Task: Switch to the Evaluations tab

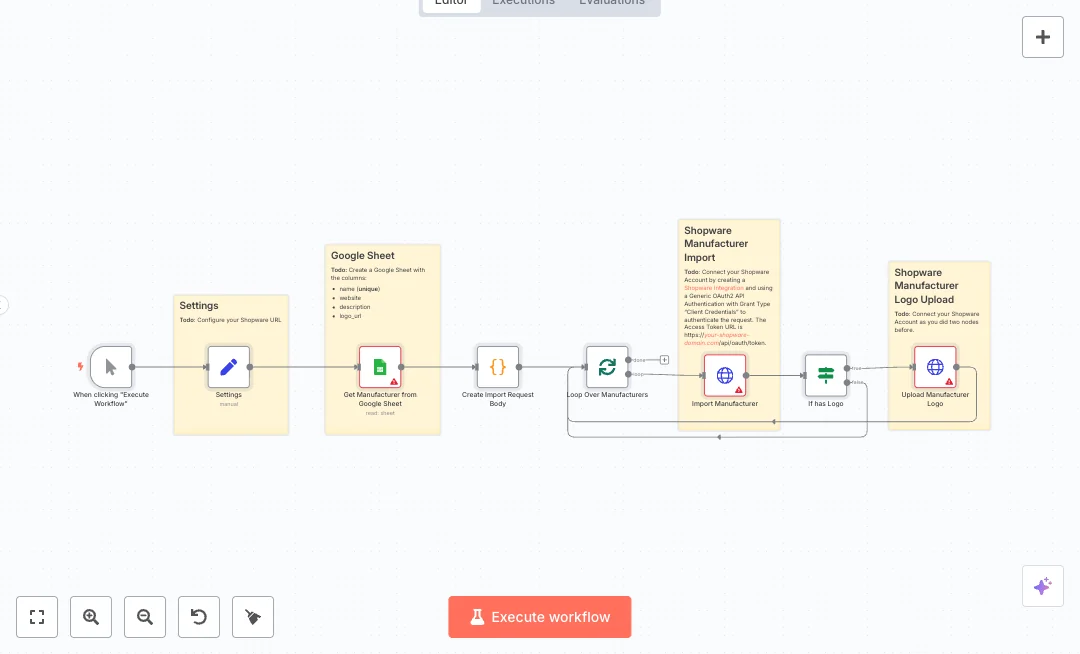Action: coord(612,3)
